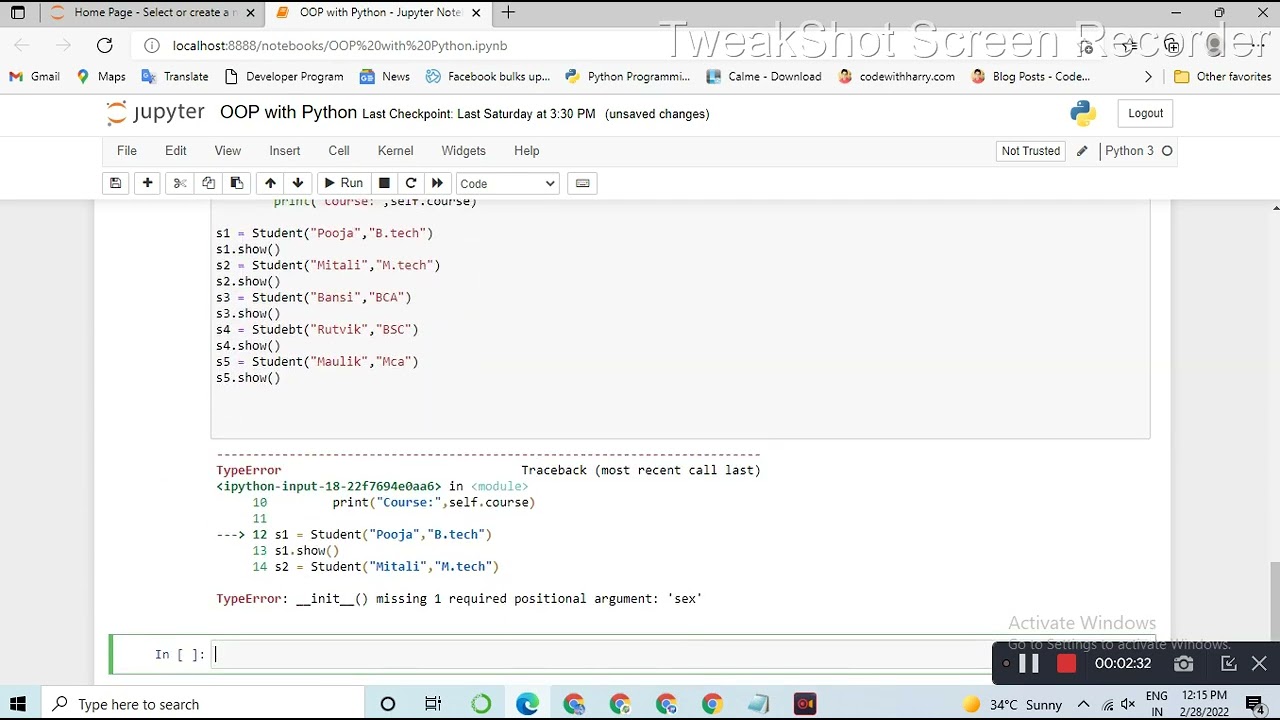Interrupt the kernel with stop icon
This screenshot has height=720, width=1280.
tap(384, 183)
